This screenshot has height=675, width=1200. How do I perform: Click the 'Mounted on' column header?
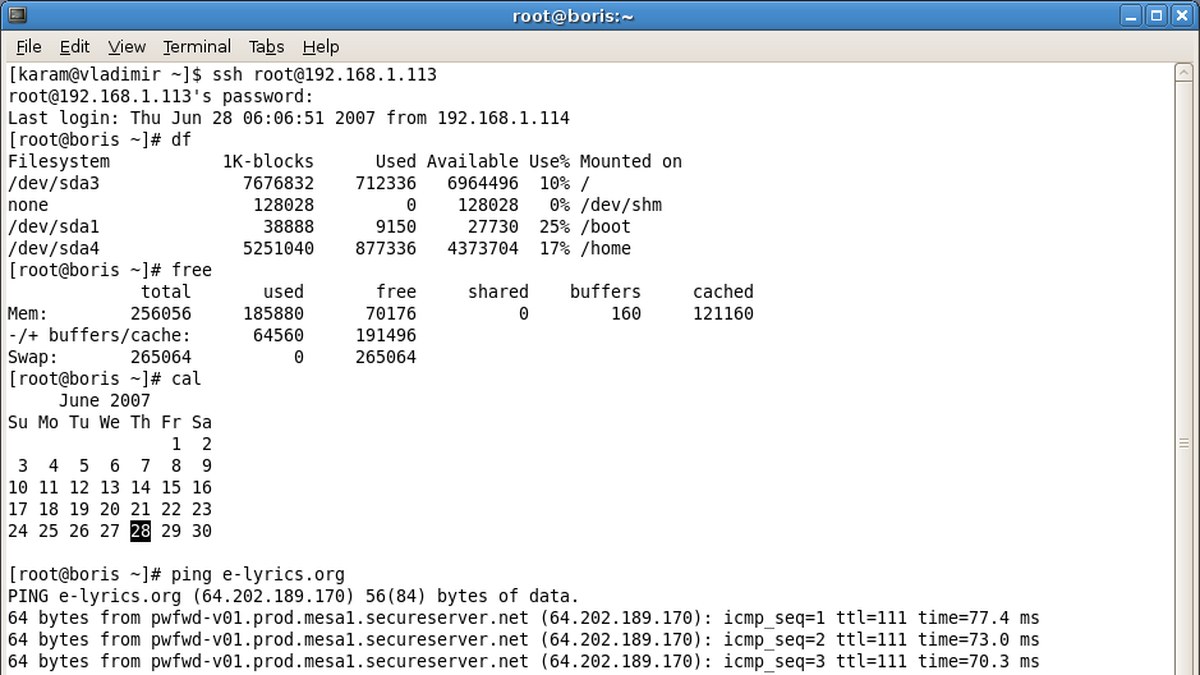(x=631, y=161)
